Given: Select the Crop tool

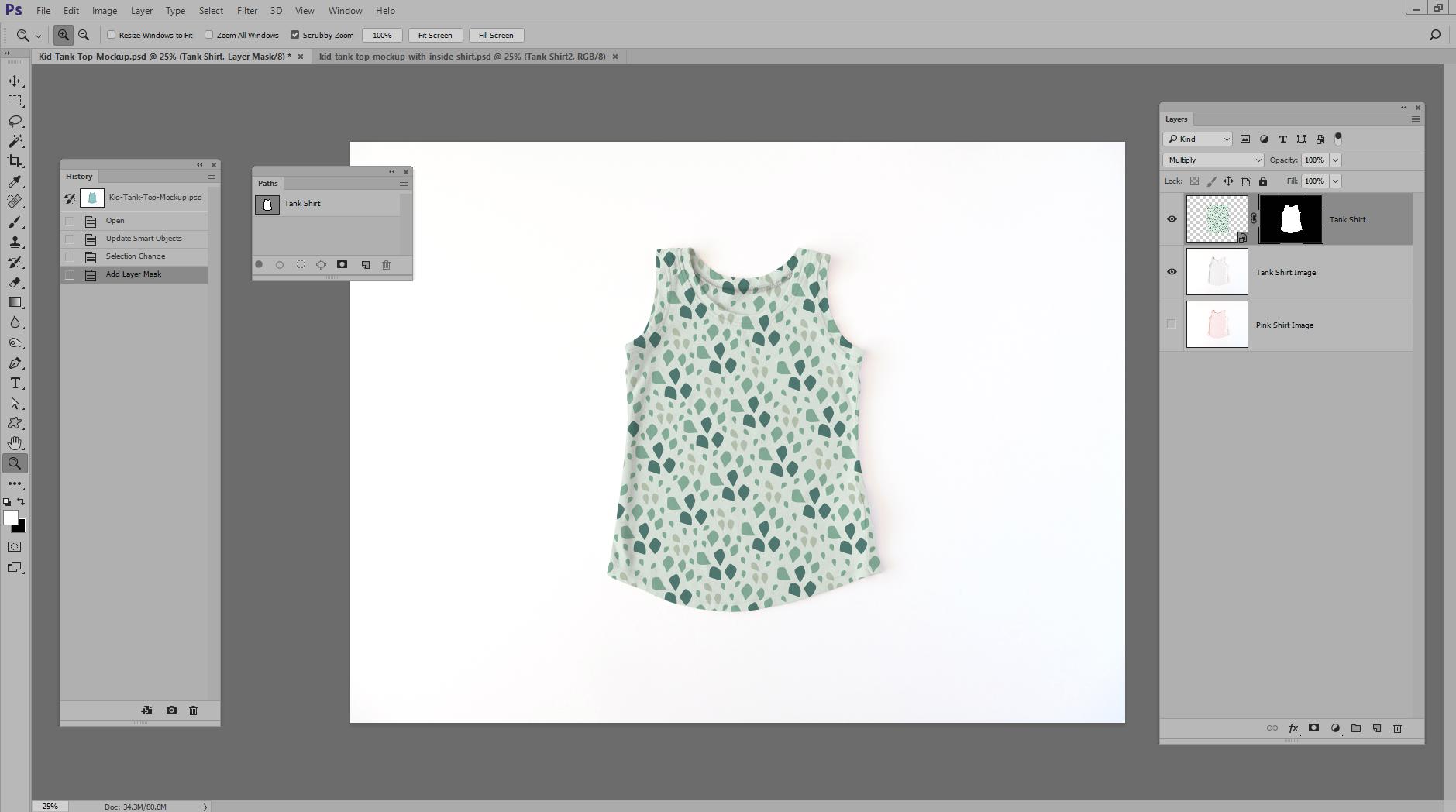Looking at the screenshot, I should (x=14, y=160).
